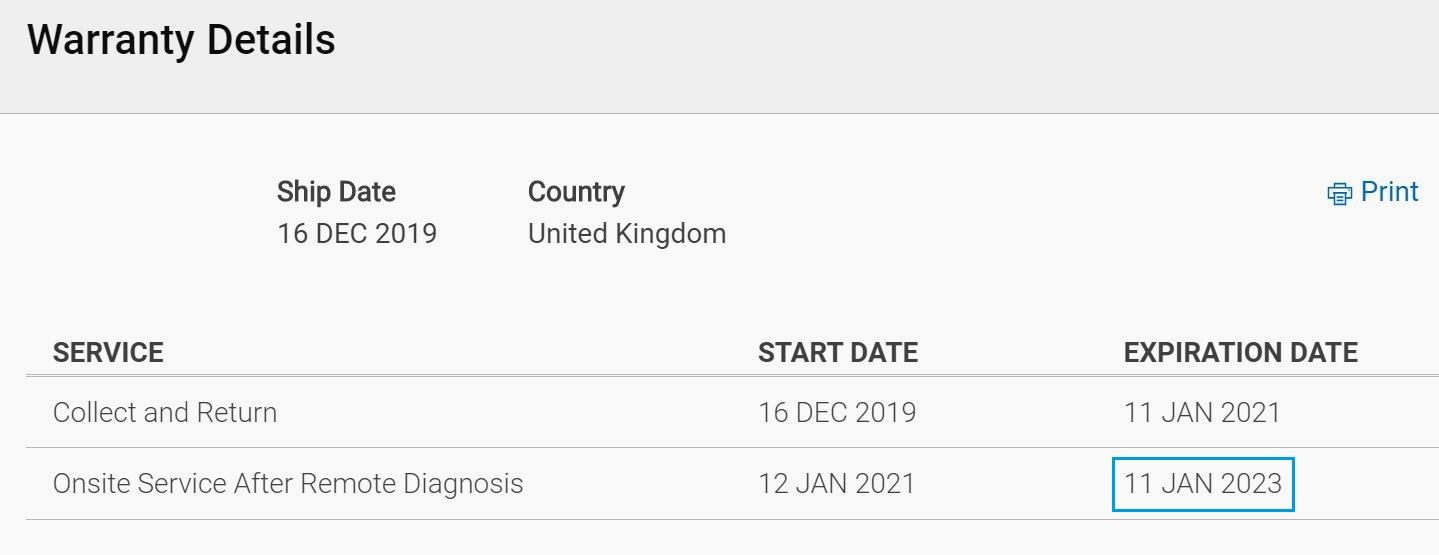The image size is (1439, 555).
Task: Click the 11 JAN 2021 expiration date
Action: click(x=1202, y=413)
